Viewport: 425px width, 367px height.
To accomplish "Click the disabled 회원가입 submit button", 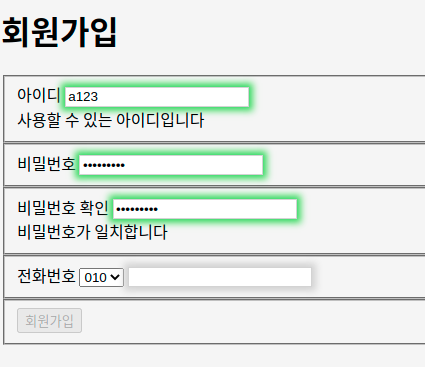I will click(49, 321).
